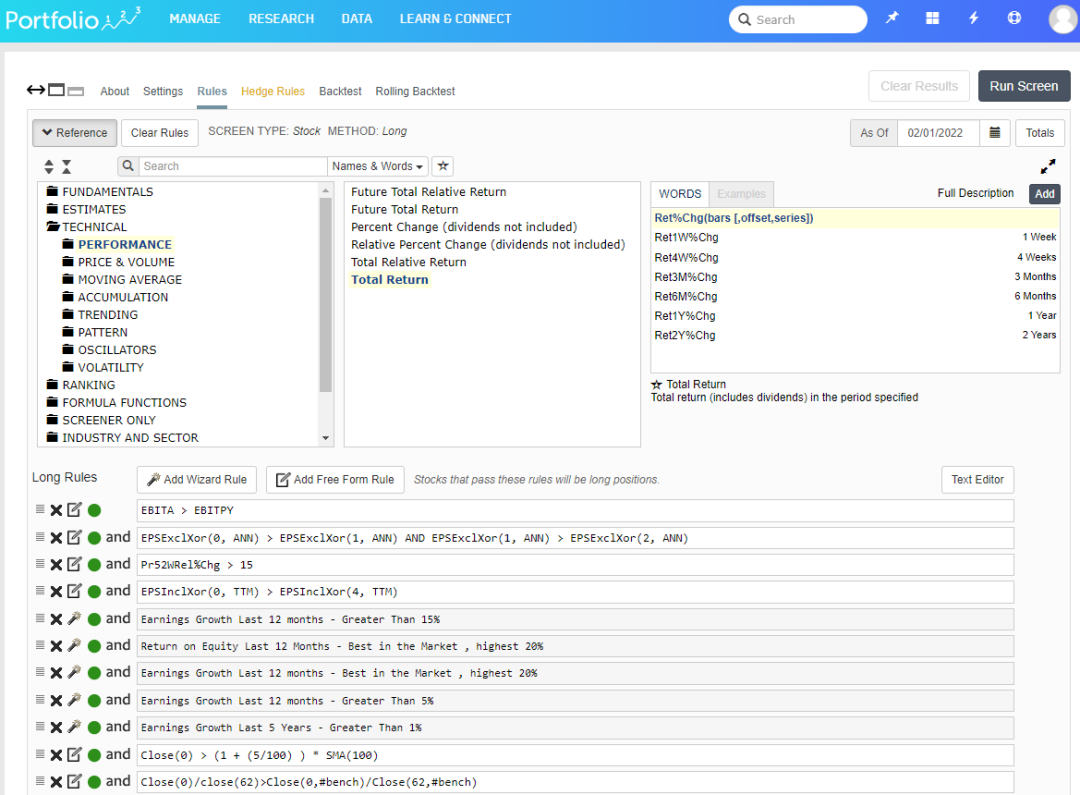Open wizard for Return on Equity rule
The image size is (1080, 795).
[x=74, y=646]
